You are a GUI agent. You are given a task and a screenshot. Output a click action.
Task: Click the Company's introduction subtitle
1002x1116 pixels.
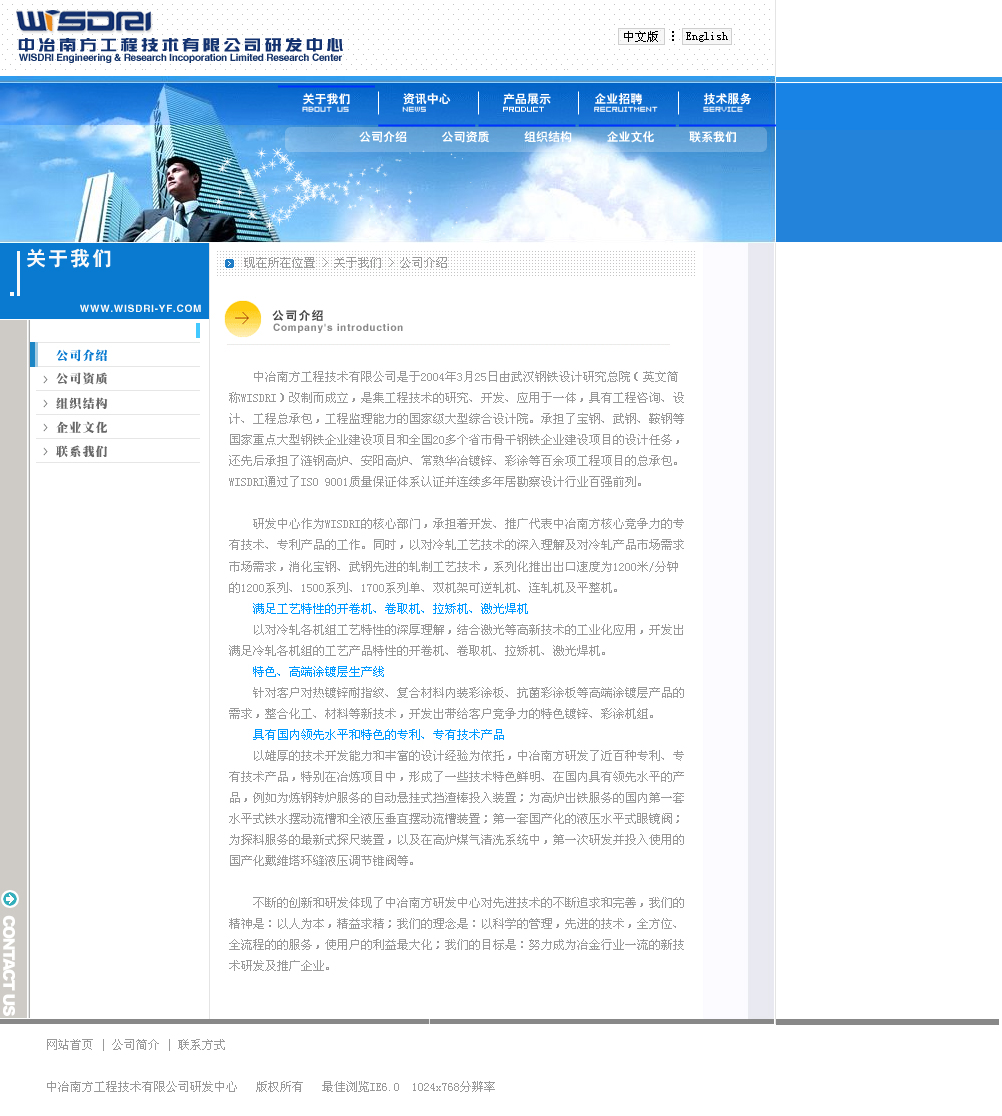[338, 328]
